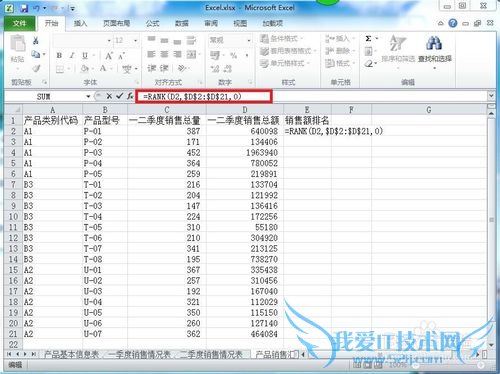Click the cell Borders icon
Screen dimensions: 500x374
pos(60,69)
